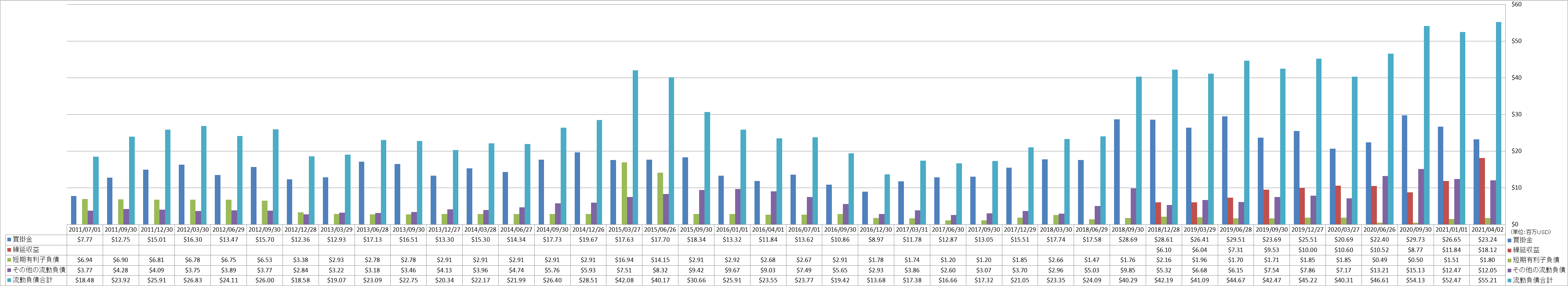Click the tallest total bar for 2021/04/02
1568x286 pixels.
pos(1499,123)
